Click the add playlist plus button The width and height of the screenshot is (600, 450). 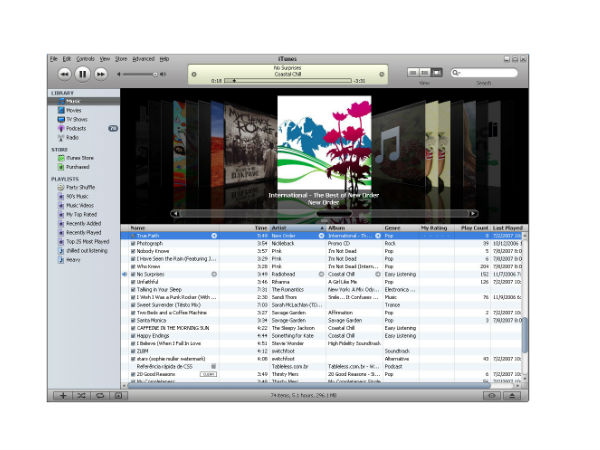(x=63, y=396)
